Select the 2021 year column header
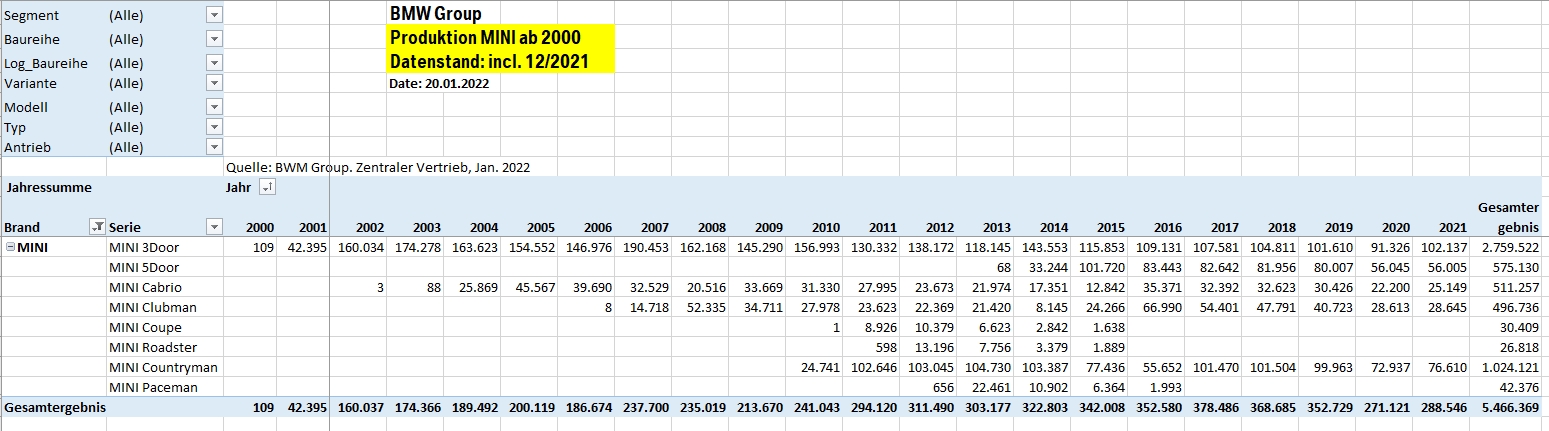This screenshot has width=1549, height=431. (x=1452, y=227)
